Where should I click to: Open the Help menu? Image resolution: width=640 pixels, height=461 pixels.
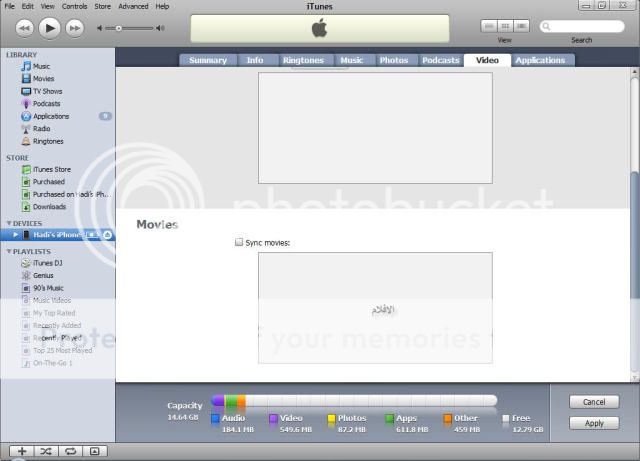[162, 7]
